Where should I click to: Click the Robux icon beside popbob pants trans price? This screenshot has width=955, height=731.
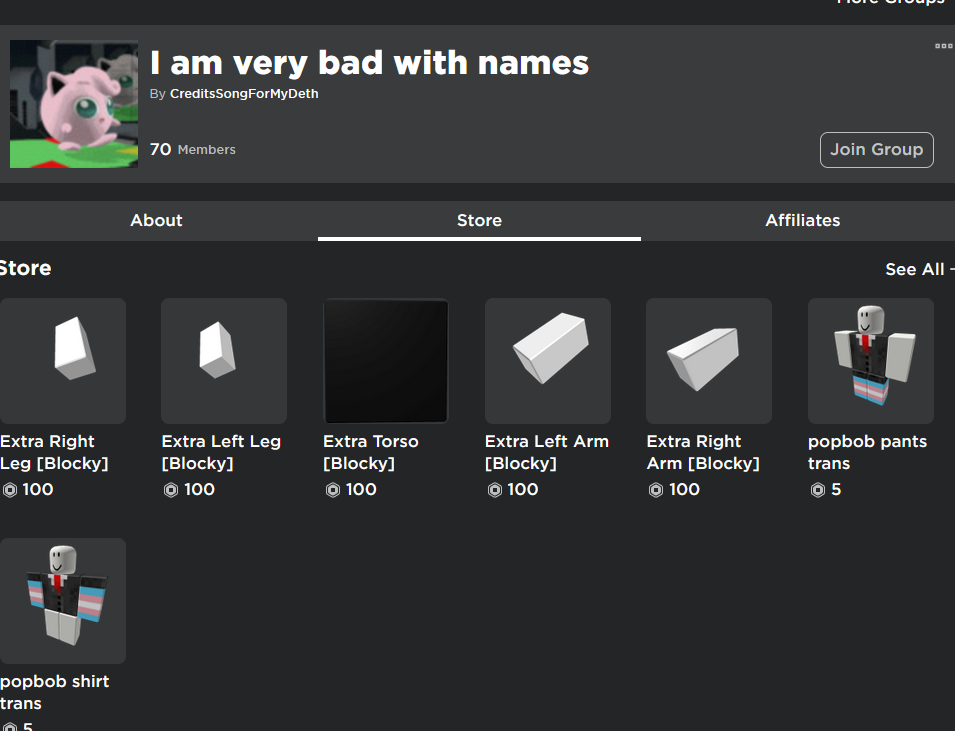tap(818, 490)
